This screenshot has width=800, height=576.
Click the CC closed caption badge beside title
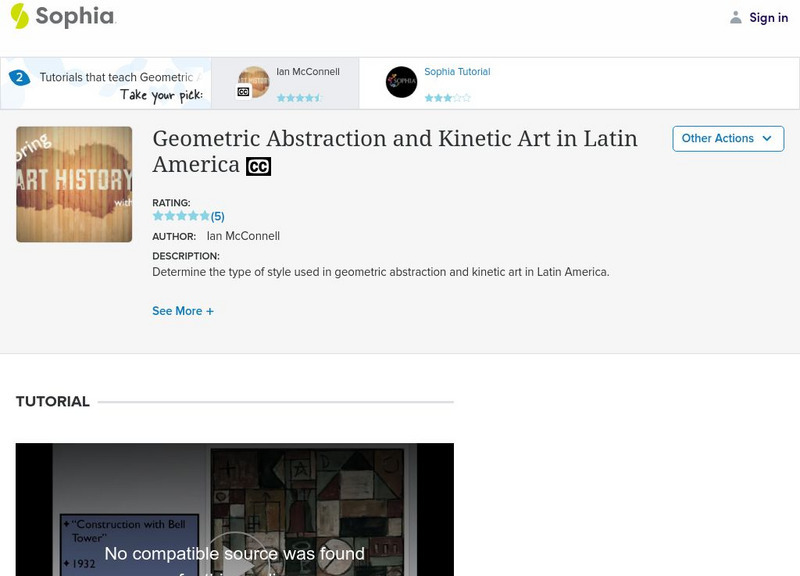tap(258, 166)
